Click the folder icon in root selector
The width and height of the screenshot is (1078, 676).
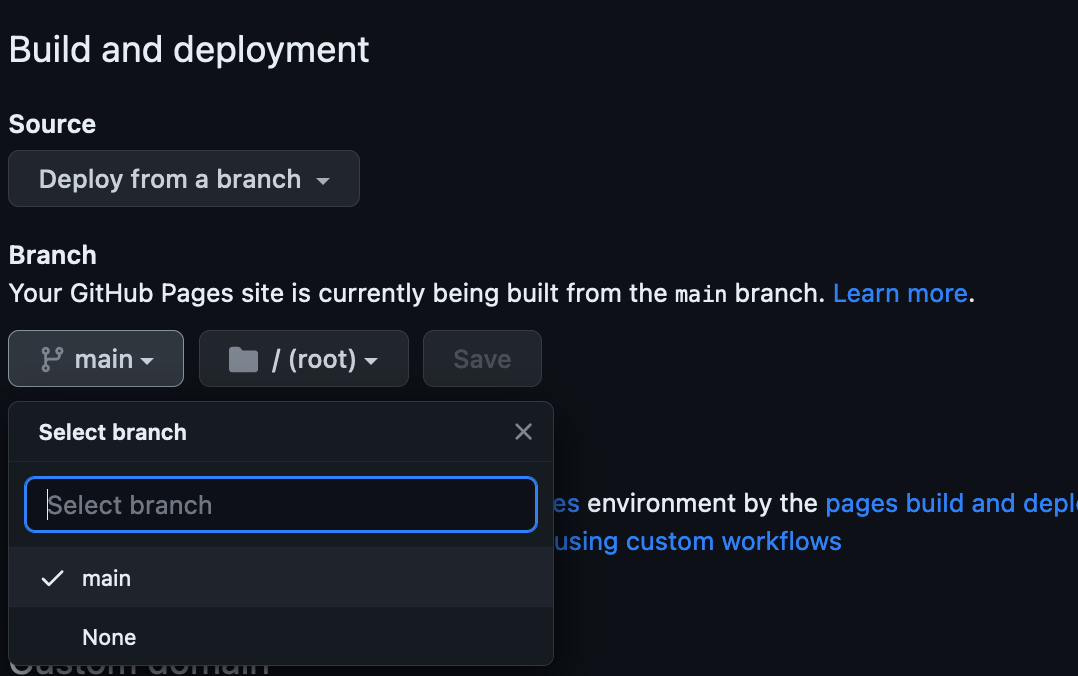point(243,359)
